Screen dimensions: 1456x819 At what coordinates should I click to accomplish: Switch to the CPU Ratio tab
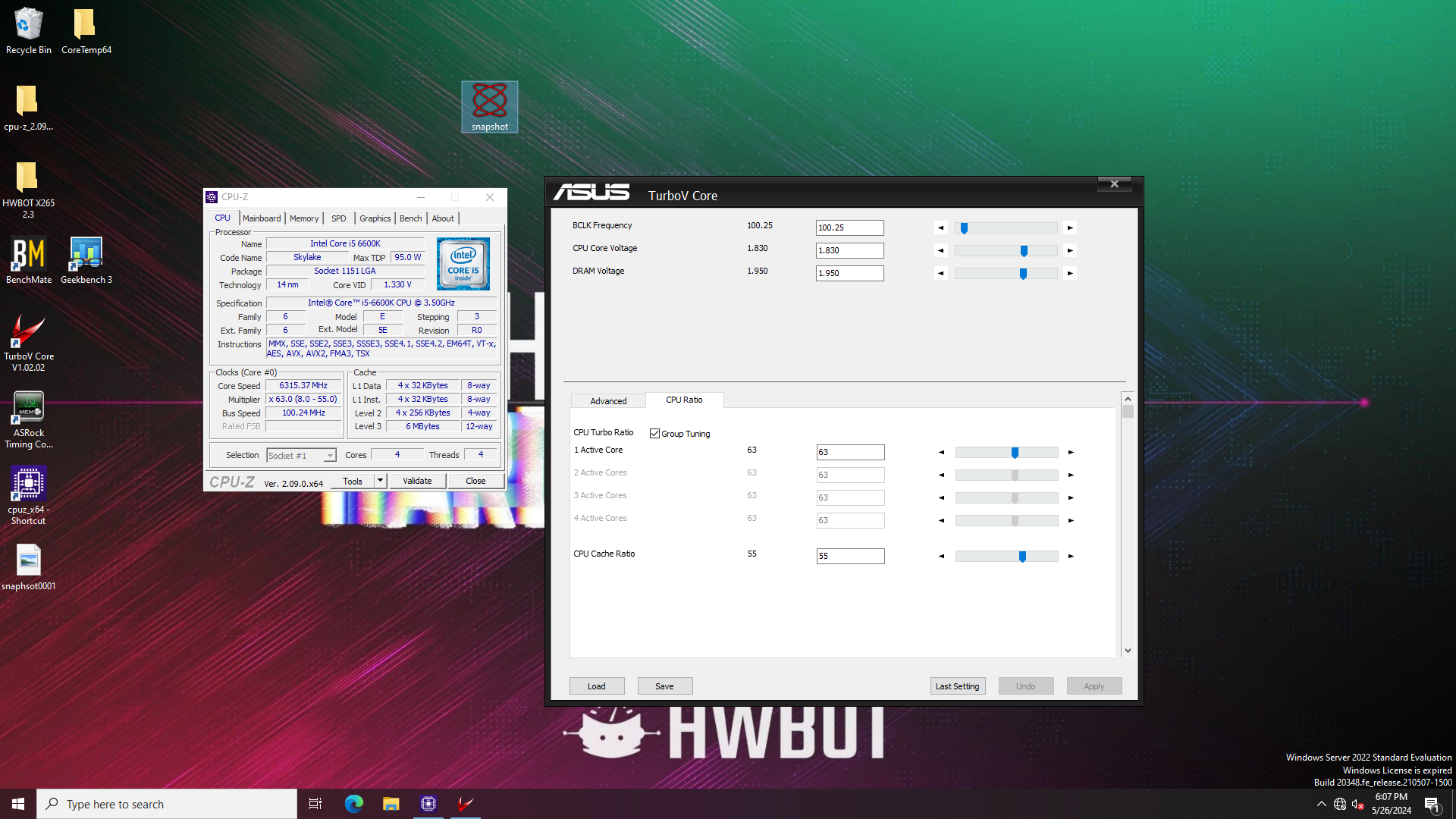684,400
